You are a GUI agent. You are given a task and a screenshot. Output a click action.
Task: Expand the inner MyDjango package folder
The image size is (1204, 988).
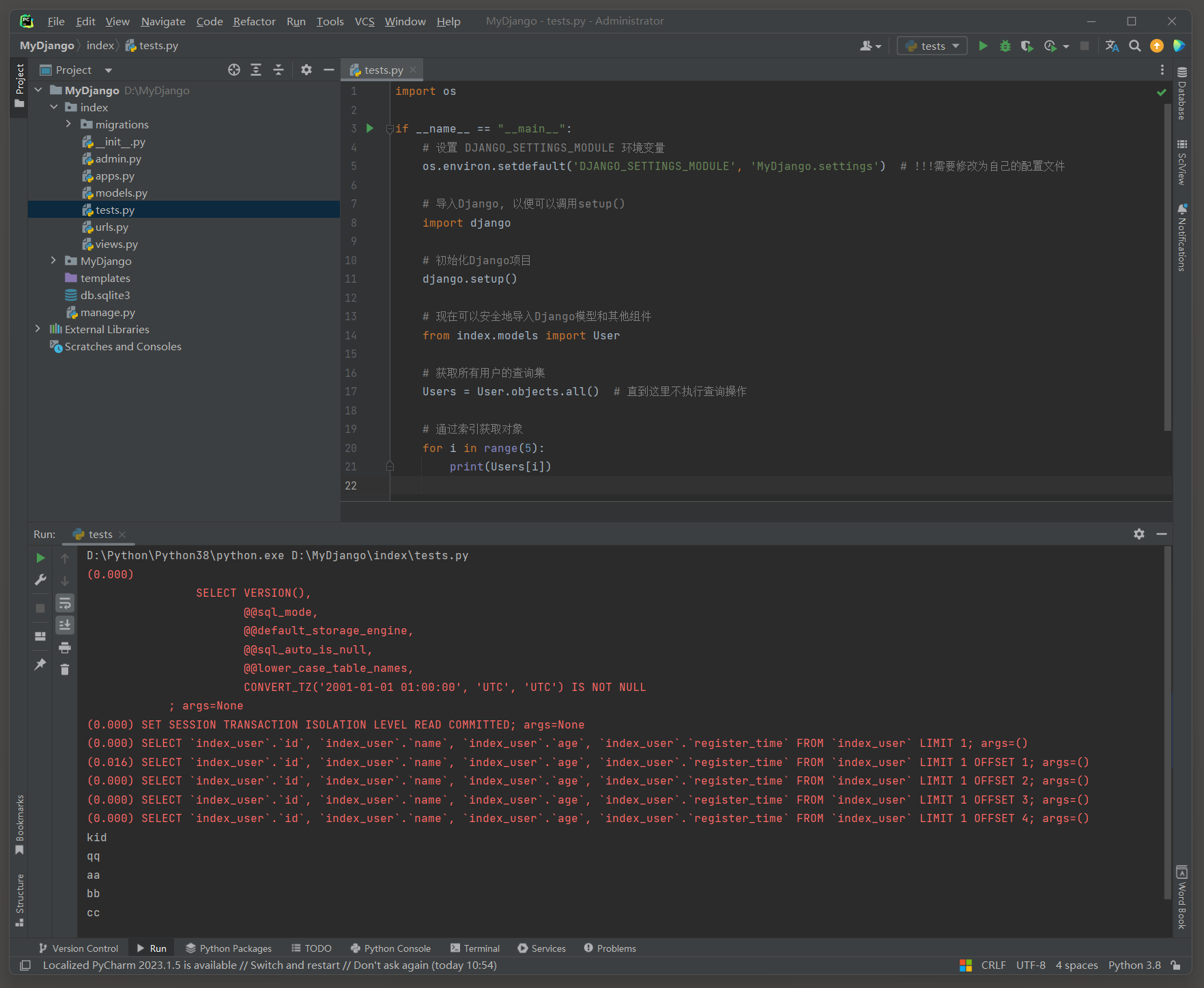coord(54,261)
